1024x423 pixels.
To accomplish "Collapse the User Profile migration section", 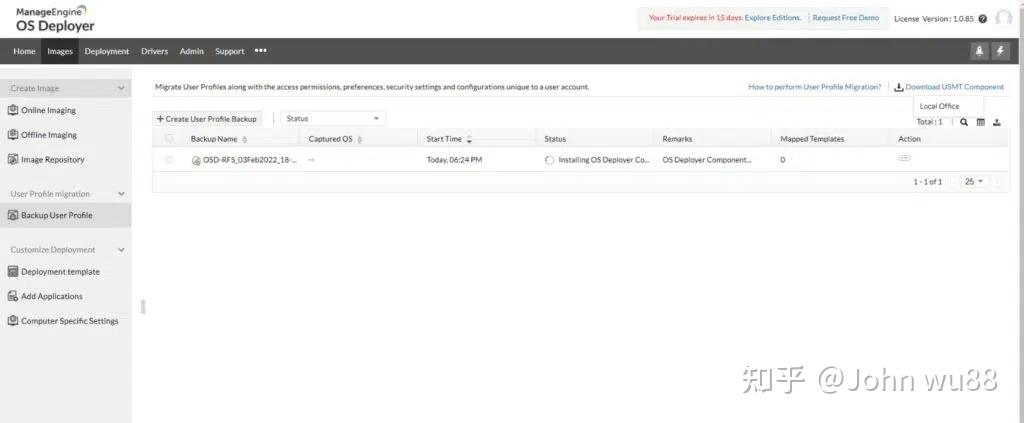I will [x=121, y=194].
